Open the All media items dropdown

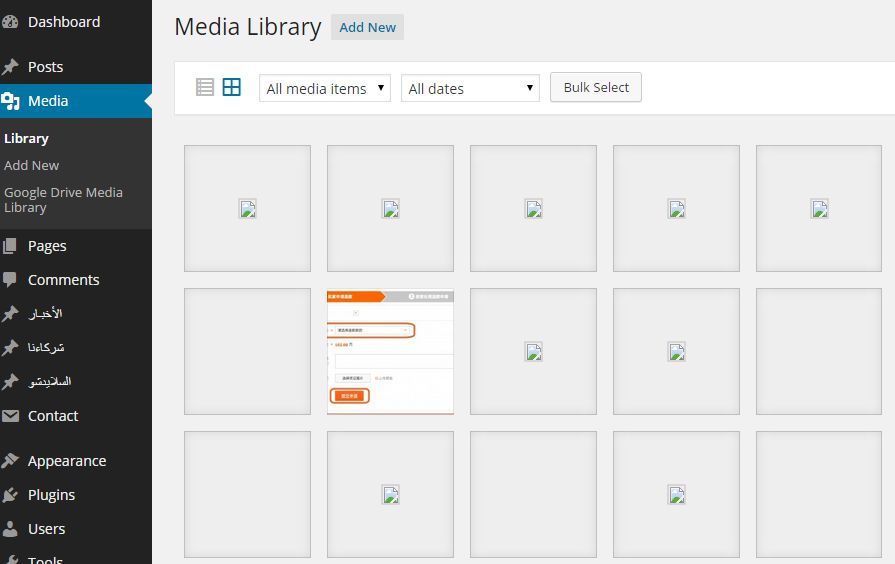[325, 88]
